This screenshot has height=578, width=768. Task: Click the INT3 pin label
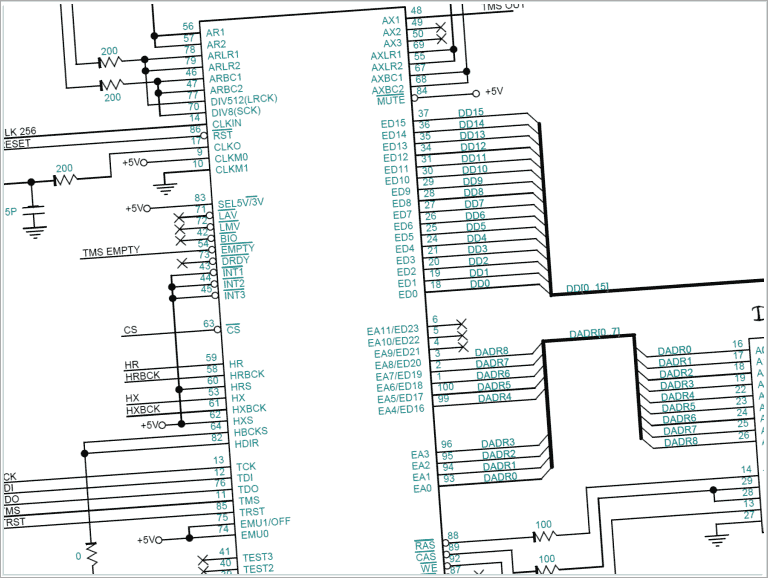[x=234, y=295]
